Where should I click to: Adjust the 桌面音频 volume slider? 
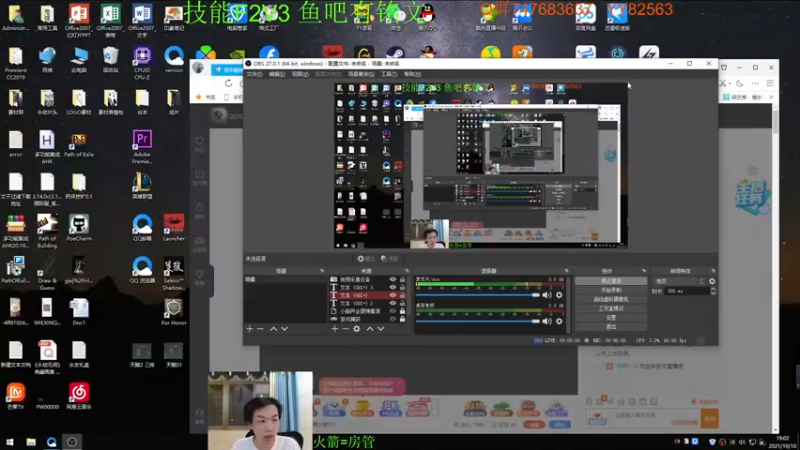click(478, 321)
